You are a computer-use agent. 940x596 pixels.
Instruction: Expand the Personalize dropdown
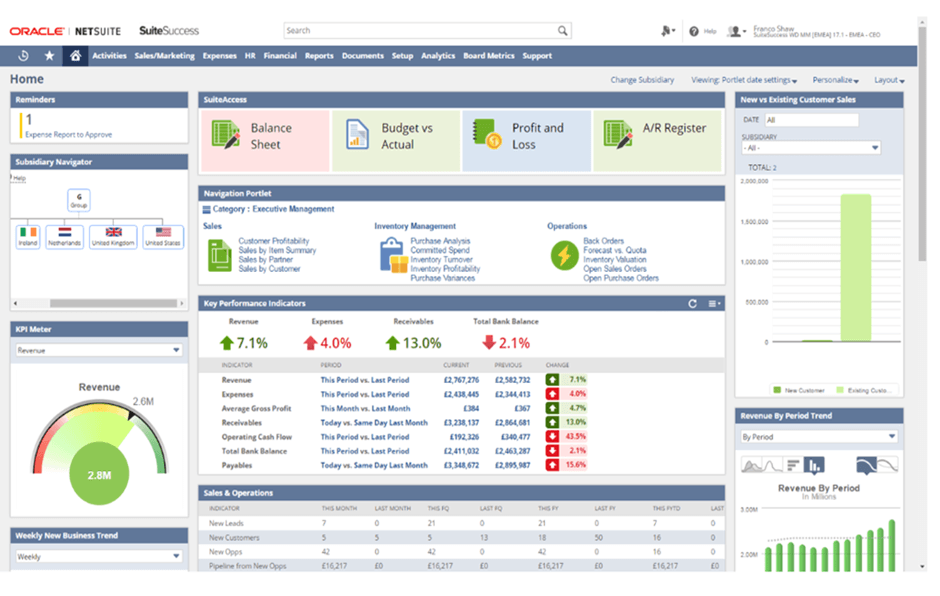pos(836,80)
